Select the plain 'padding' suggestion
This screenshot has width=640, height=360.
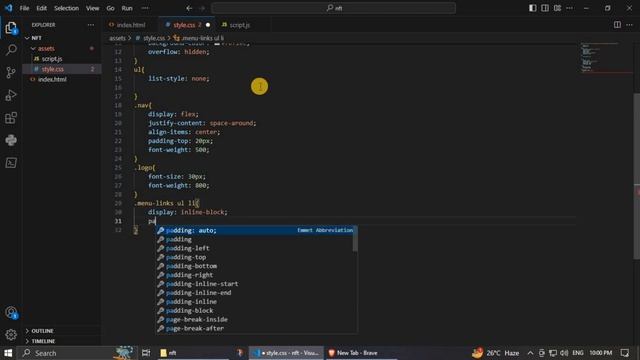pyautogui.click(x=255, y=240)
